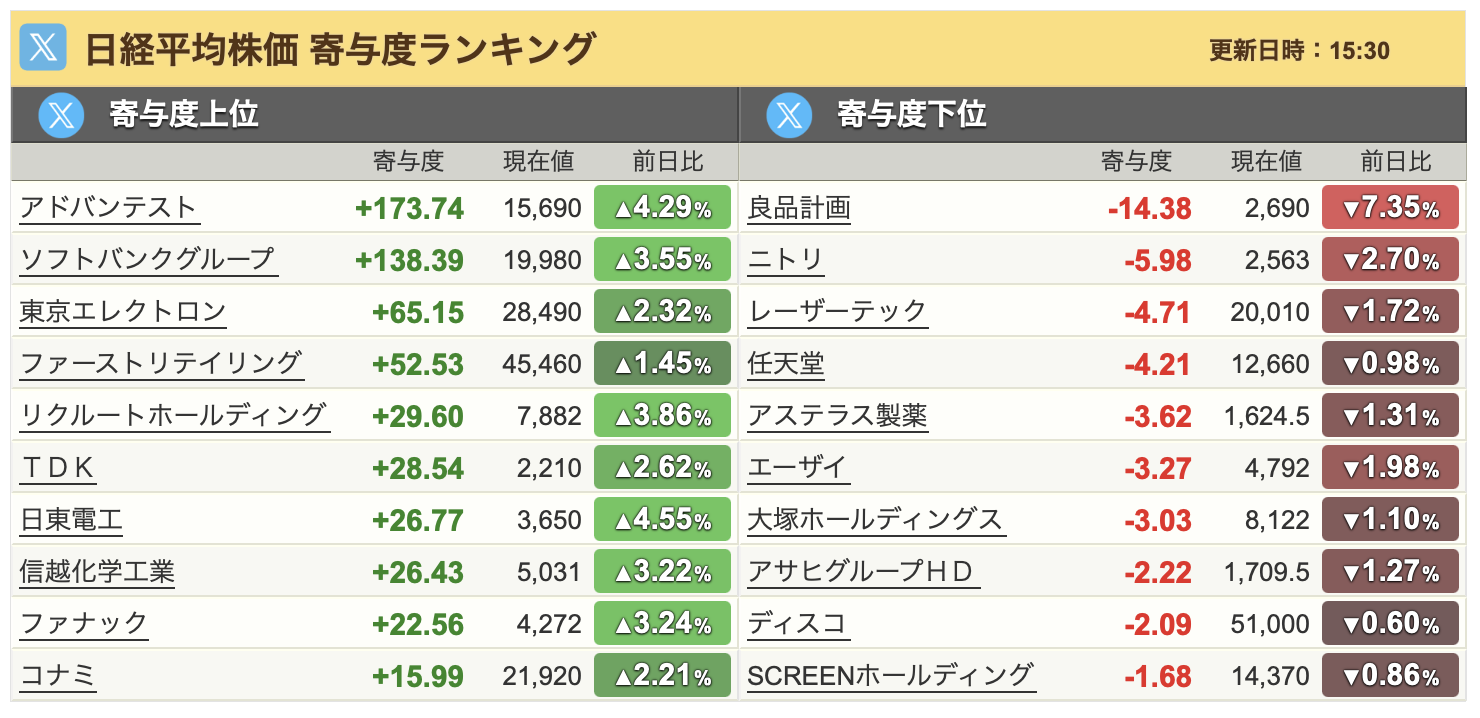Viewport: 1480px width, 718px height.
Task: Click the 東京エレクトロン link
Action: coord(123,312)
